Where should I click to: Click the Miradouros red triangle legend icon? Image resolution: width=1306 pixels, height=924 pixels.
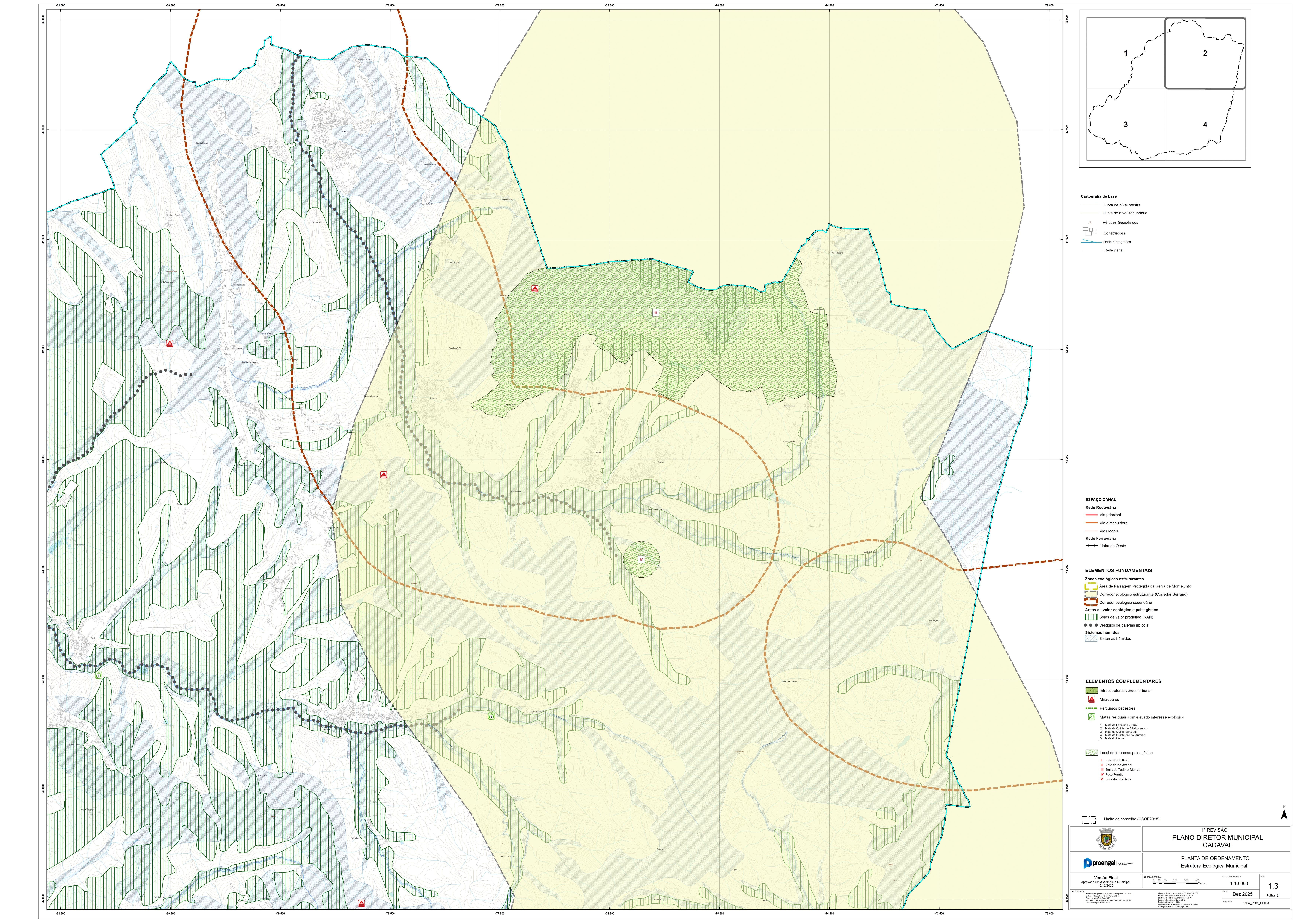point(1092,699)
